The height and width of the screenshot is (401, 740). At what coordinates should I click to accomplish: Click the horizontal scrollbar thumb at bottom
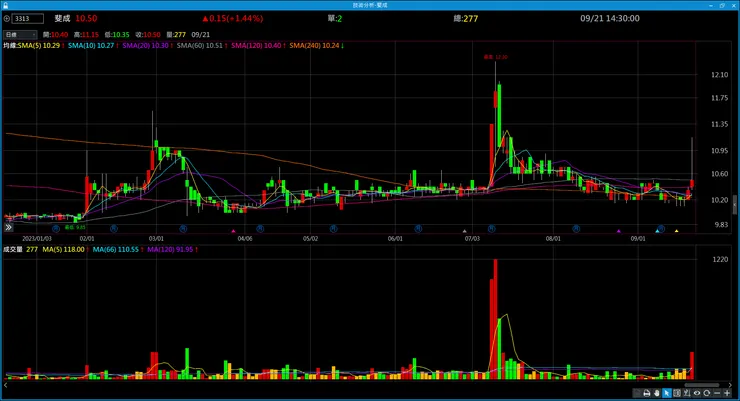pyautogui.click(x=702, y=384)
